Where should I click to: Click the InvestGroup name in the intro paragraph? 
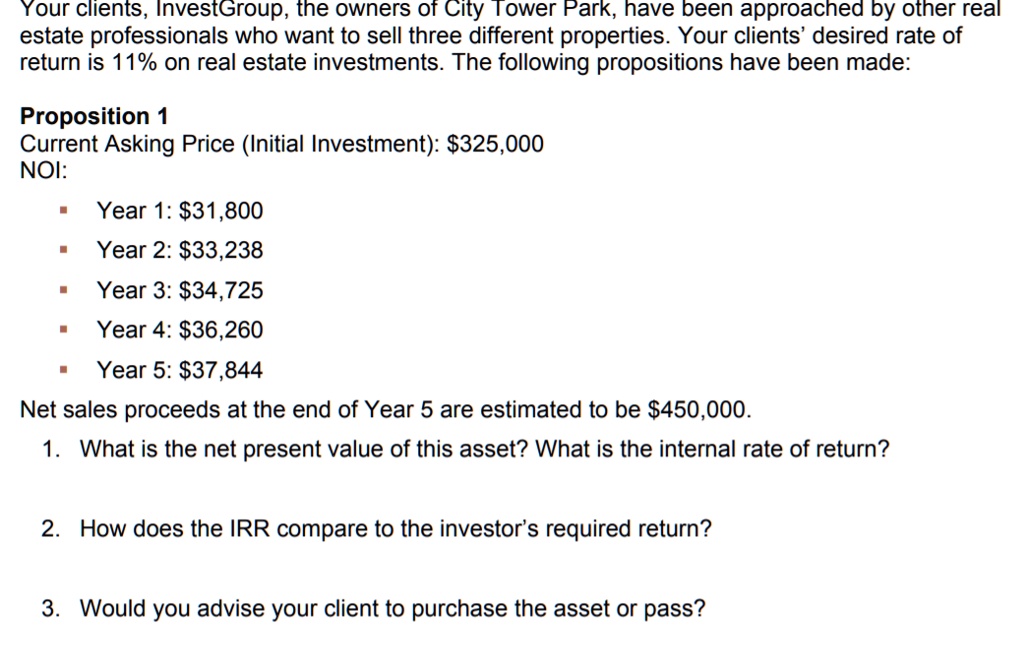click(x=217, y=10)
